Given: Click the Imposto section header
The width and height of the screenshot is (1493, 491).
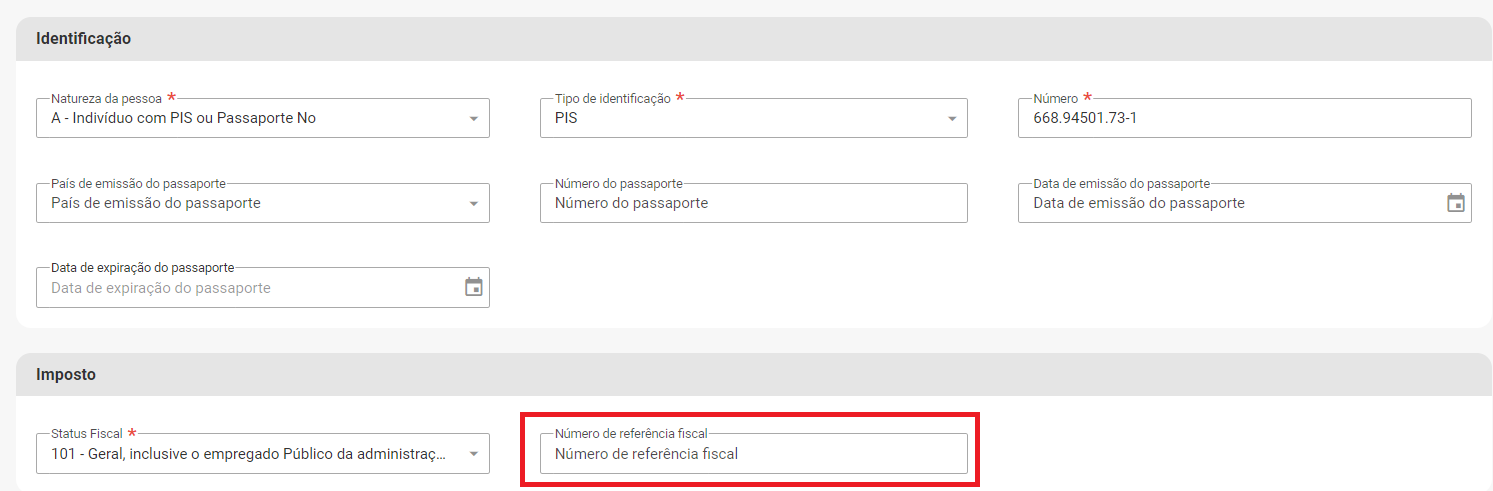Looking at the screenshot, I should pos(66,374).
